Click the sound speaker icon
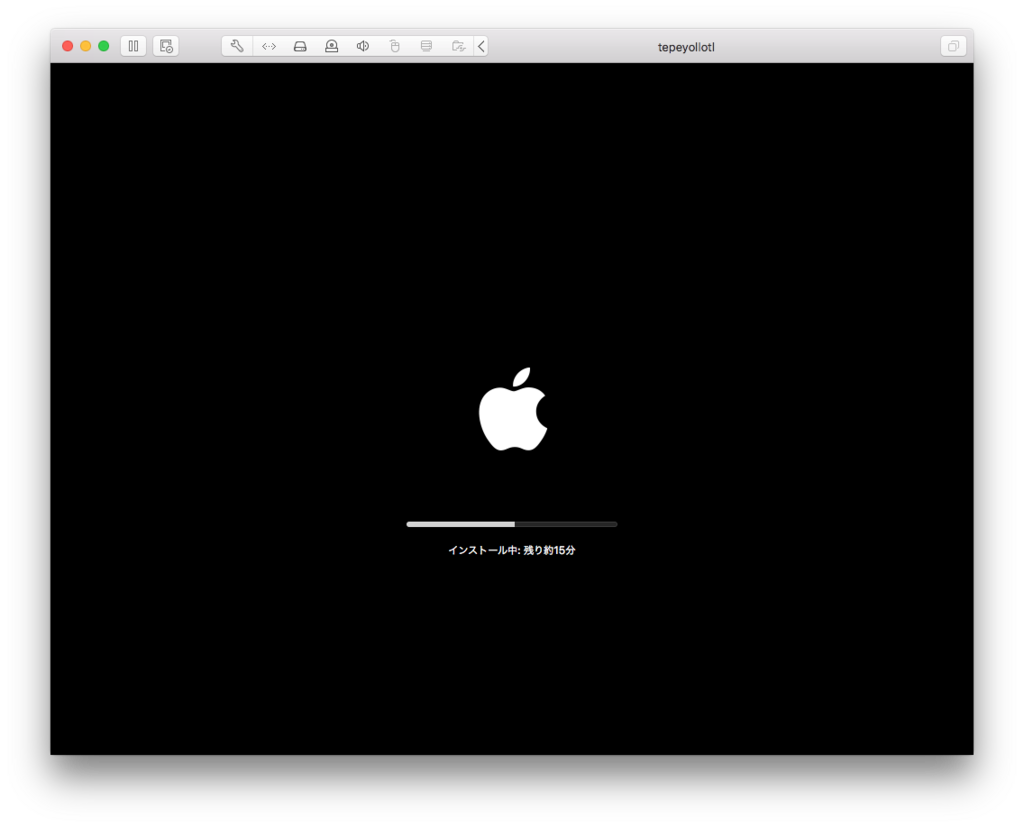This screenshot has height=827, width=1024. coord(363,46)
